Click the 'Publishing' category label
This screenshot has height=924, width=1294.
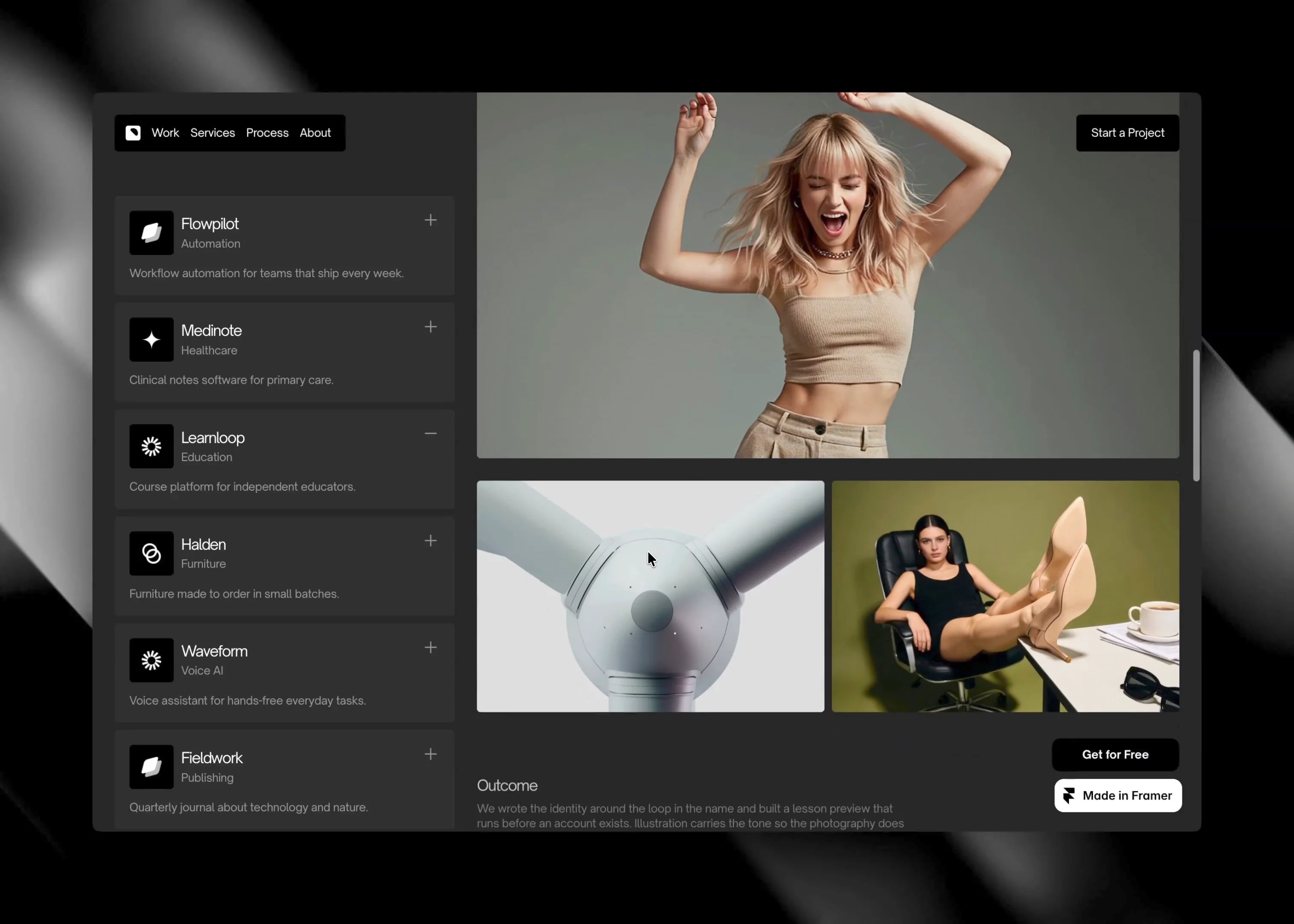(207, 778)
